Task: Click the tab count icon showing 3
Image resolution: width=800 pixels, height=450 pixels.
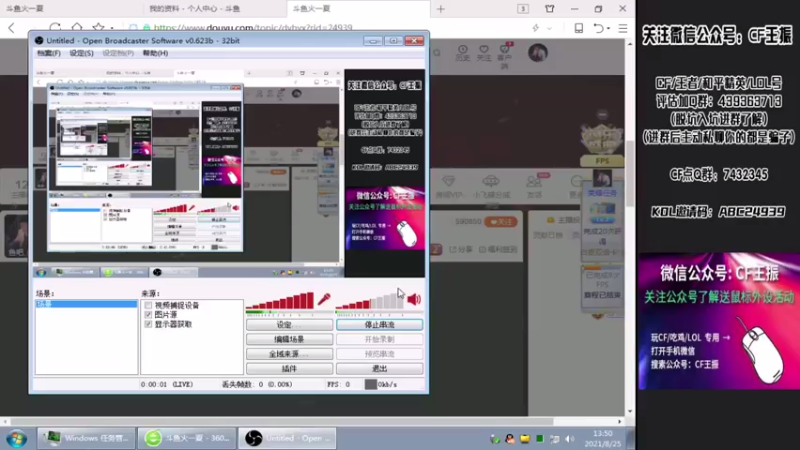Action: [523, 9]
